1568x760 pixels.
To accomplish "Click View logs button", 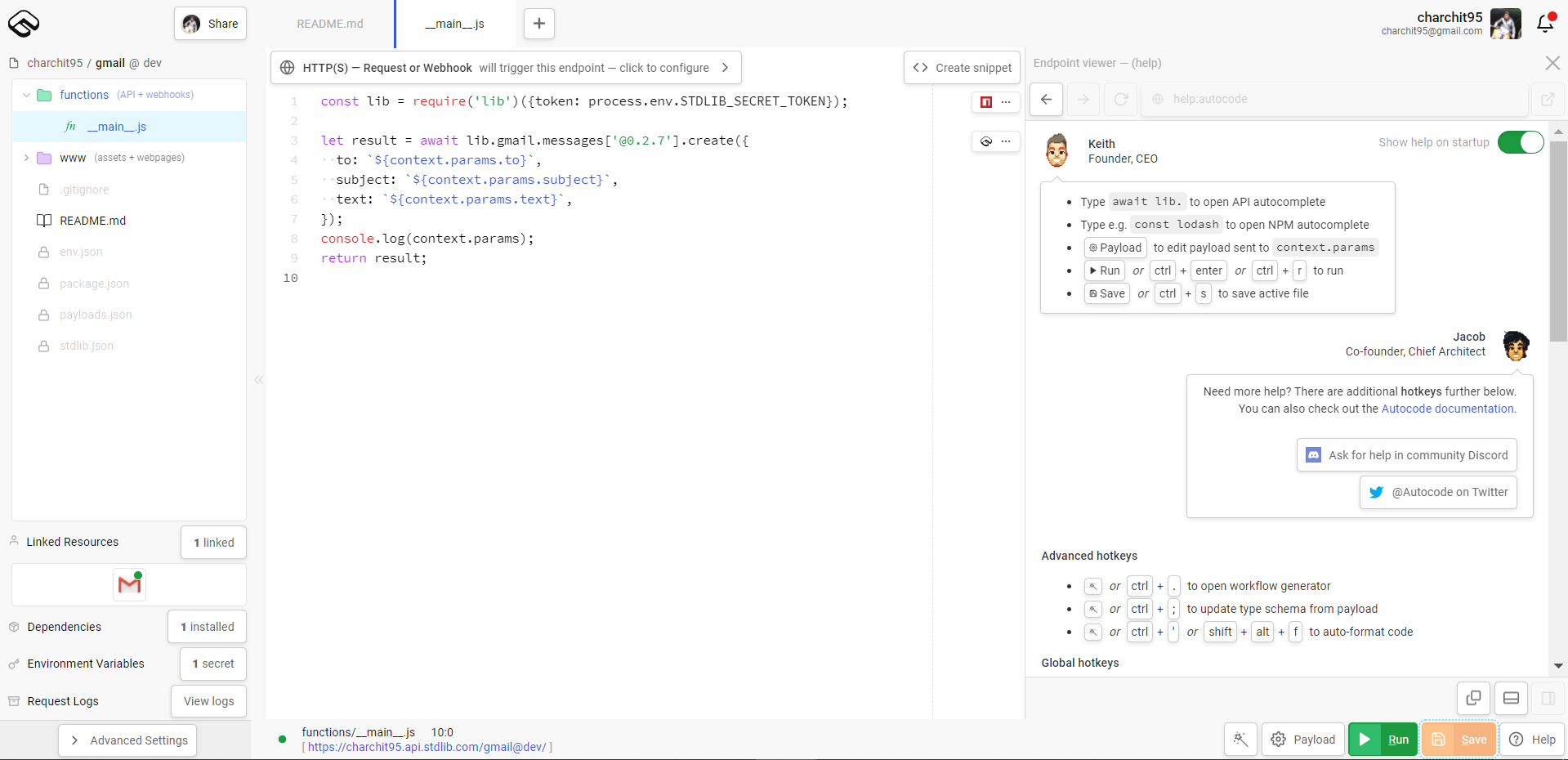I will point(208,701).
